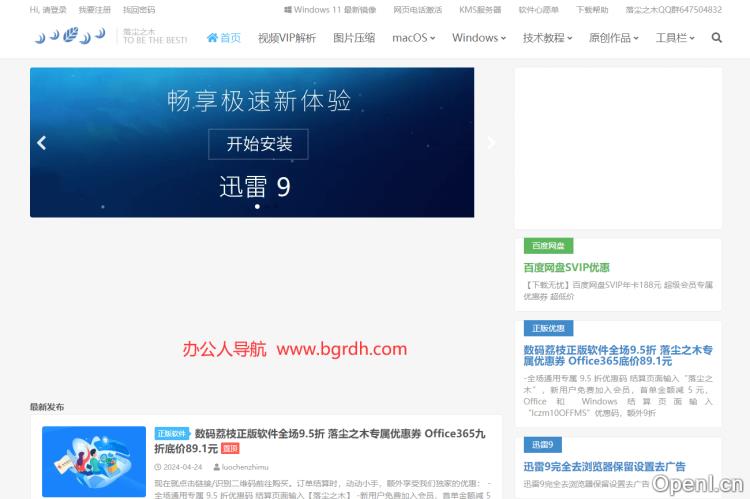
Task: Open the 技术教程 dropdown menu
Action: (547, 38)
